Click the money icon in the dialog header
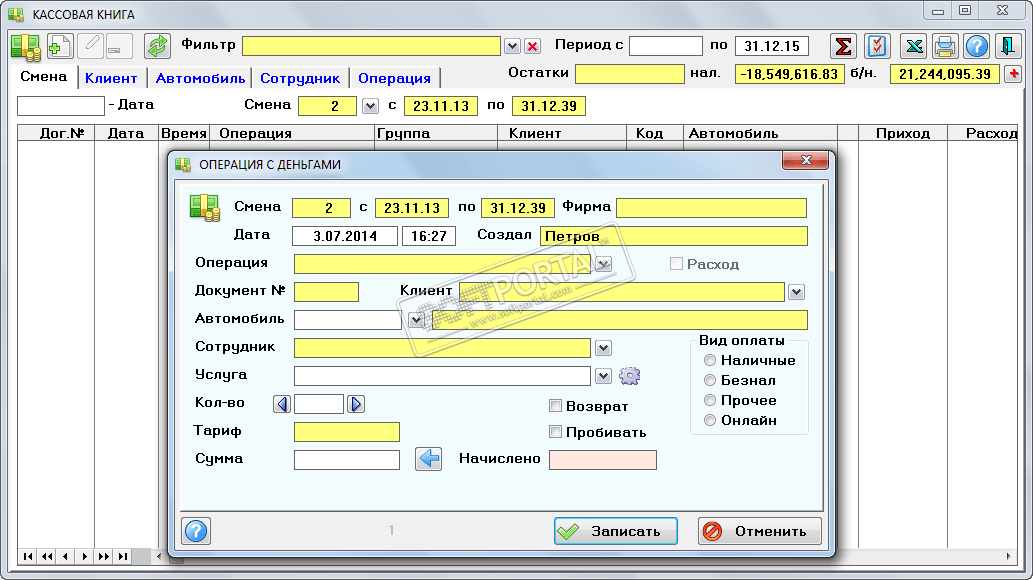This screenshot has width=1033, height=580. (205, 208)
